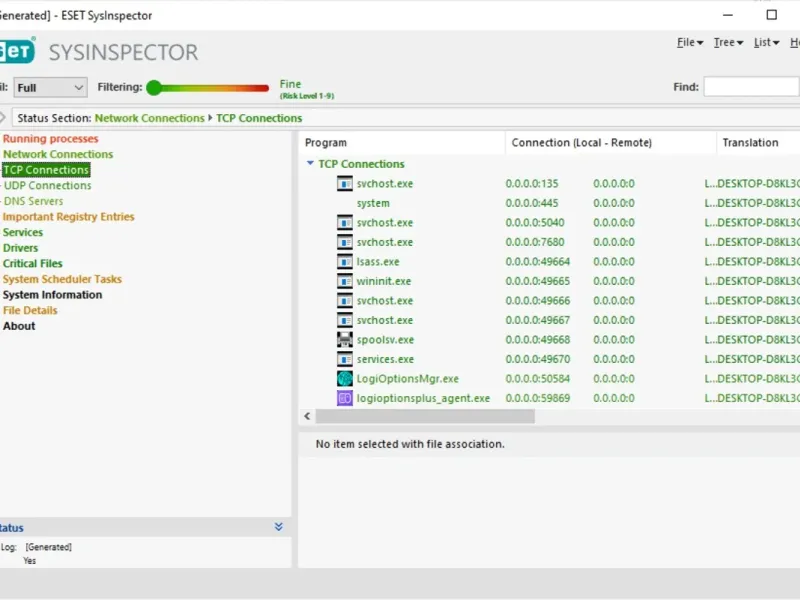Click local address 0.0.0.0:7680
The height and width of the screenshot is (600, 800).
(x=535, y=242)
